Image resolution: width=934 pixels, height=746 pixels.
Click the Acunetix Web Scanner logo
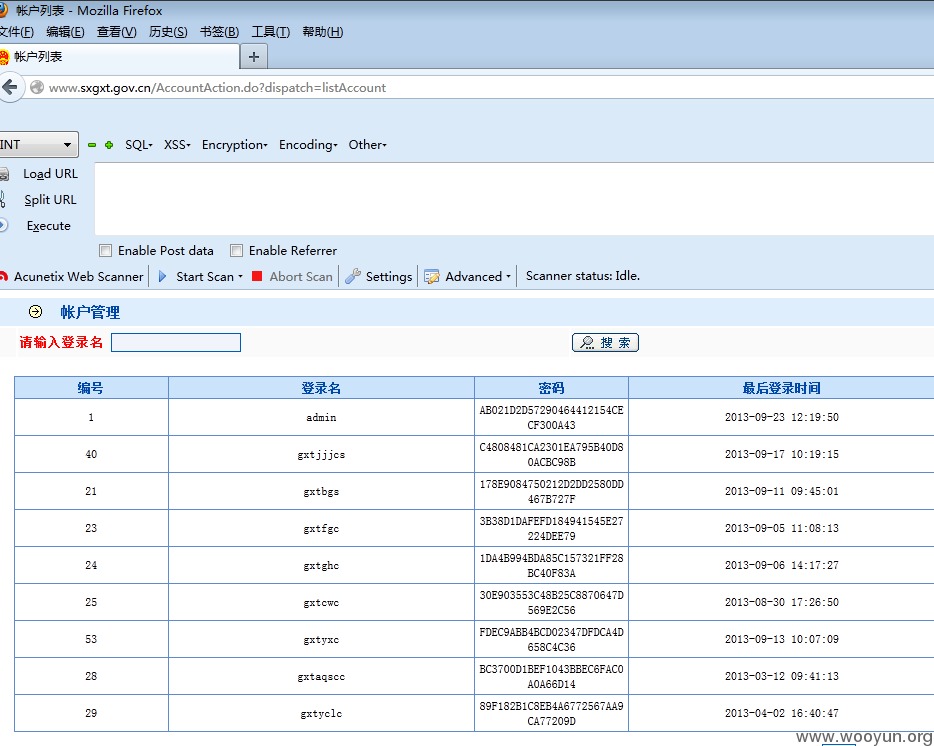click(4, 276)
